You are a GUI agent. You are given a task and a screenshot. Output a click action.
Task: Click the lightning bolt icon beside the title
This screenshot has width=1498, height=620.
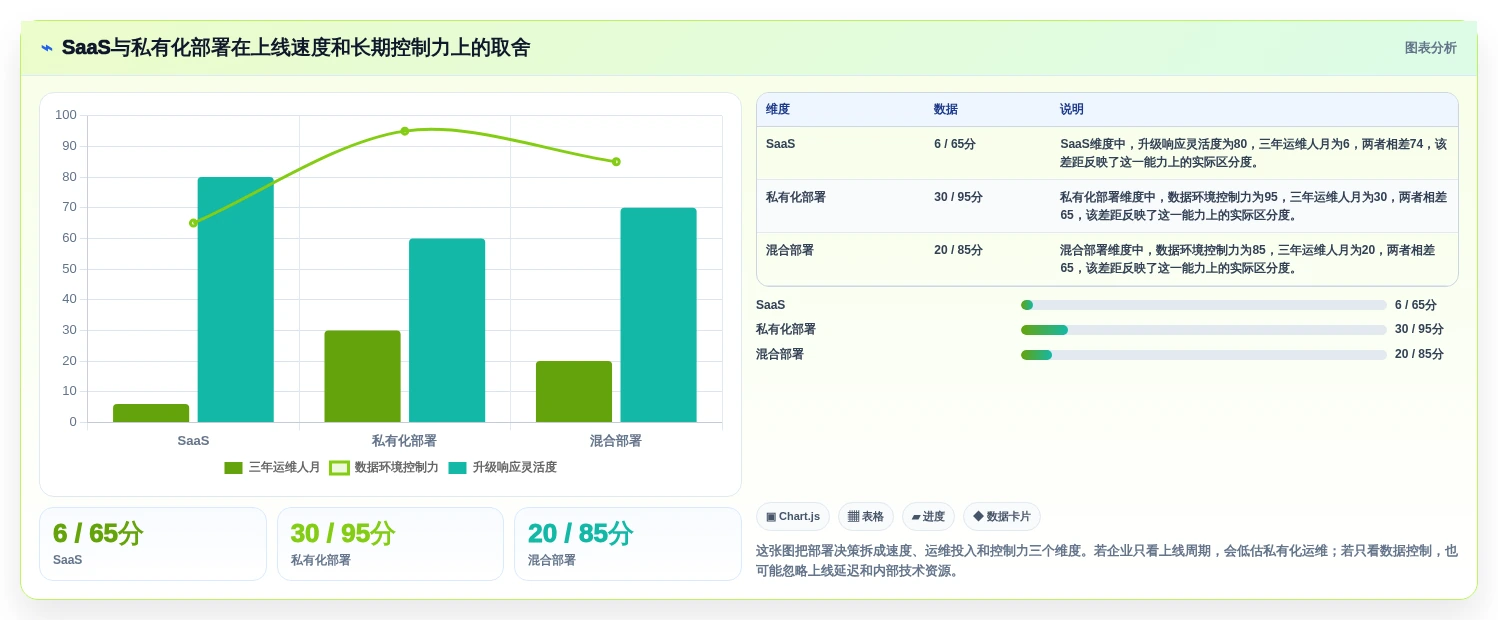(47, 48)
